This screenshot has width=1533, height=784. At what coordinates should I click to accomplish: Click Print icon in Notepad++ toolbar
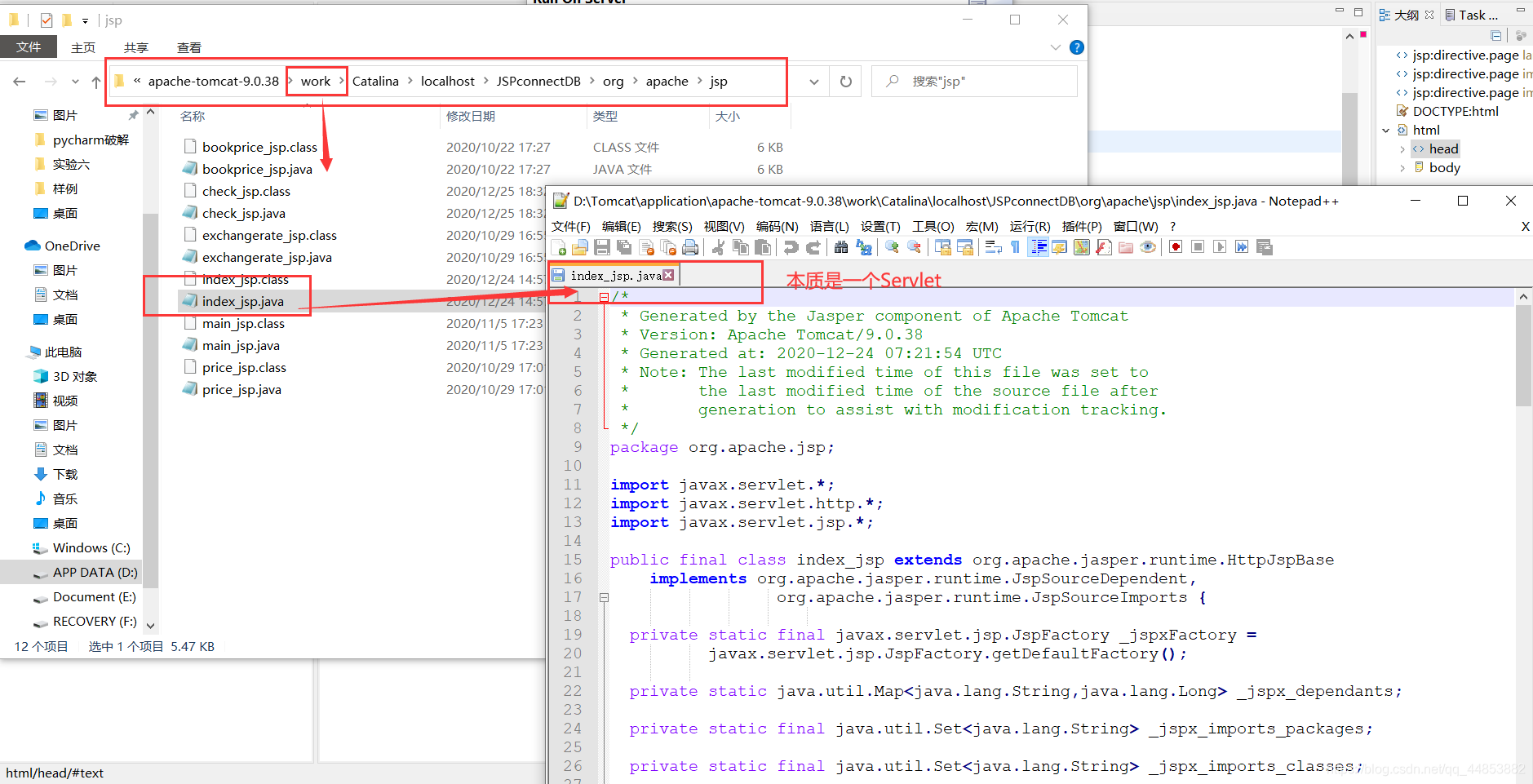pyautogui.click(x=690, y=247)
